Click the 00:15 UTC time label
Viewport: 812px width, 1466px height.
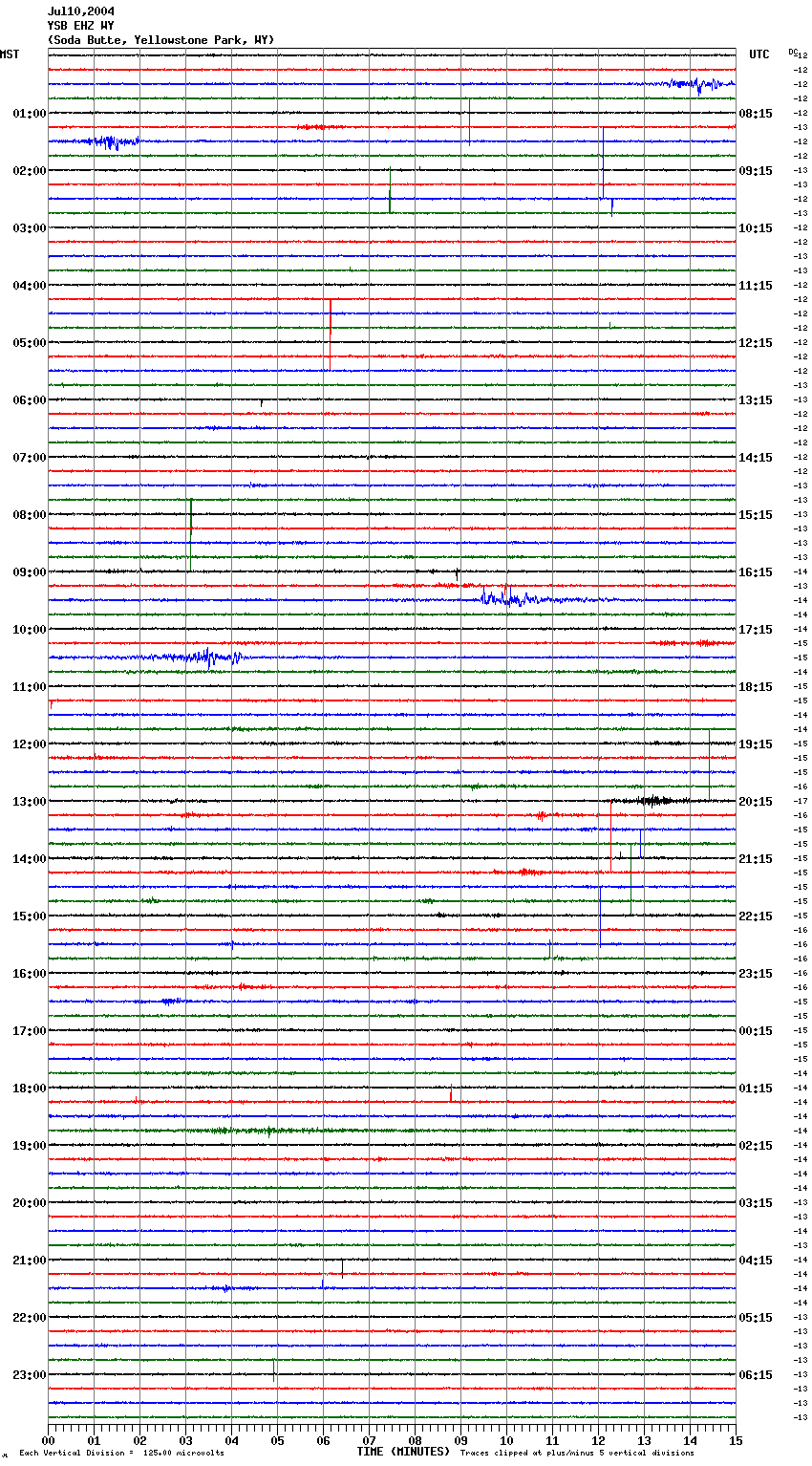click(x=756, y=1031)
